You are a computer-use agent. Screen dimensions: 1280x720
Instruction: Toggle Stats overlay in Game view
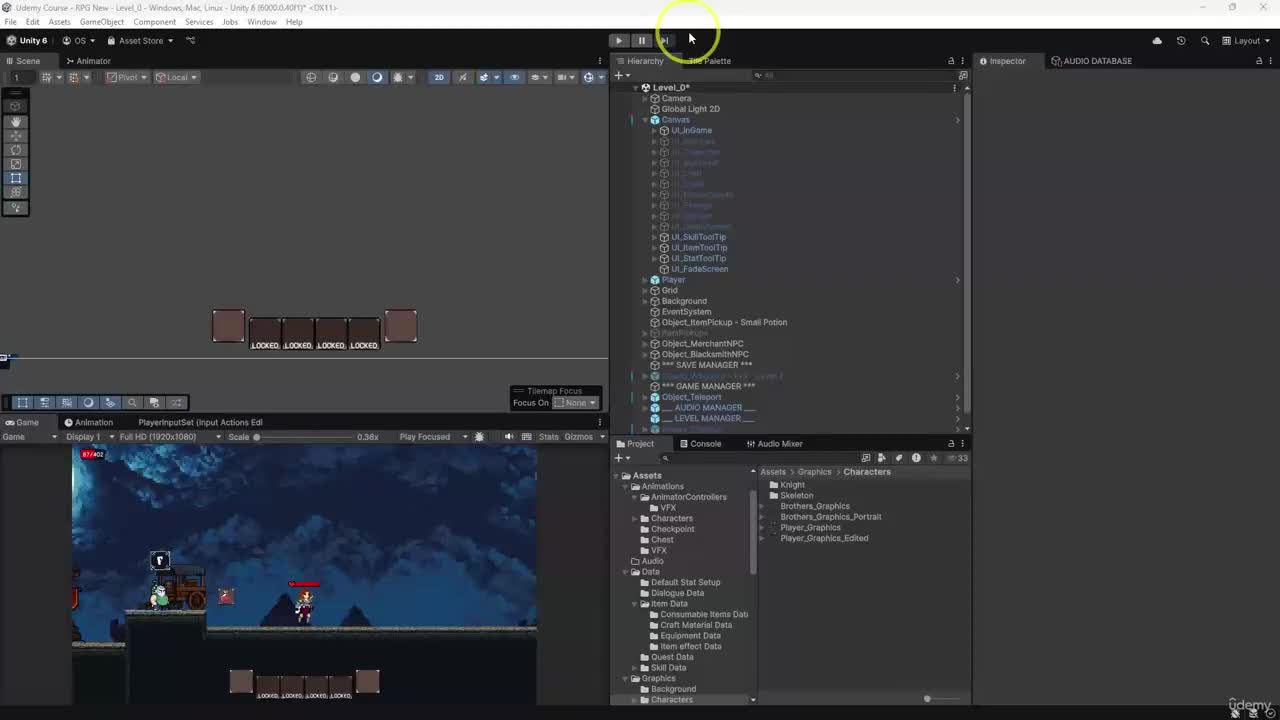click(549, 437)
